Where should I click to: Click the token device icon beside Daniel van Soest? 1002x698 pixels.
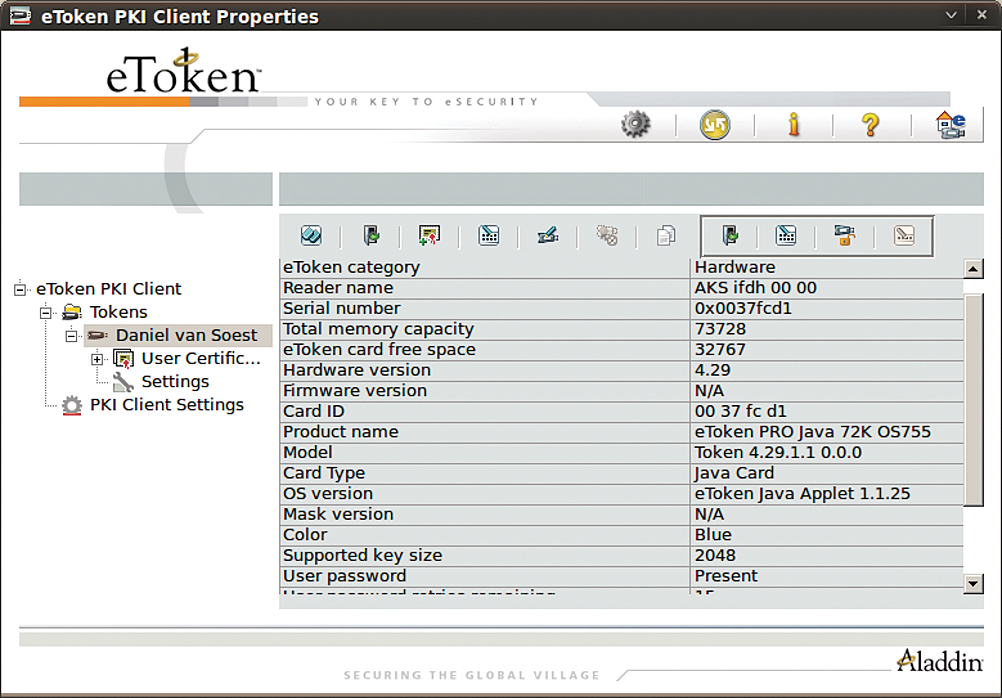(97, 336)
